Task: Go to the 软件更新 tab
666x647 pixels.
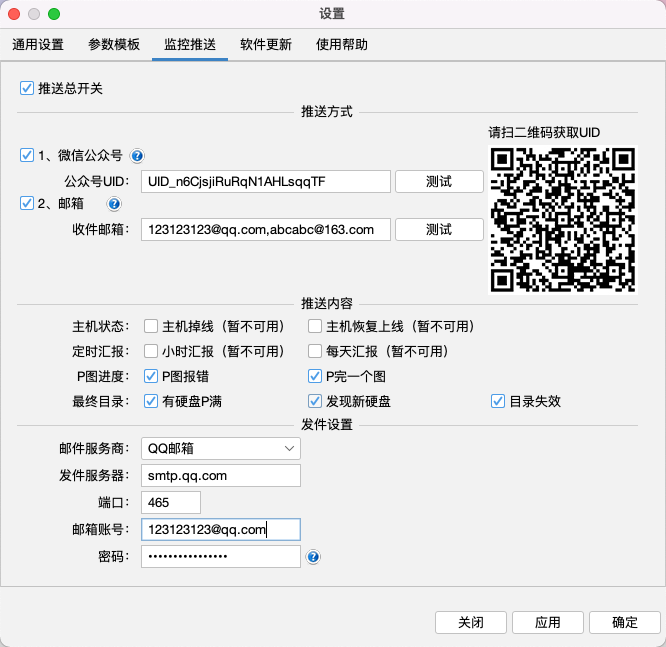Action: click(x=266, y=45)
